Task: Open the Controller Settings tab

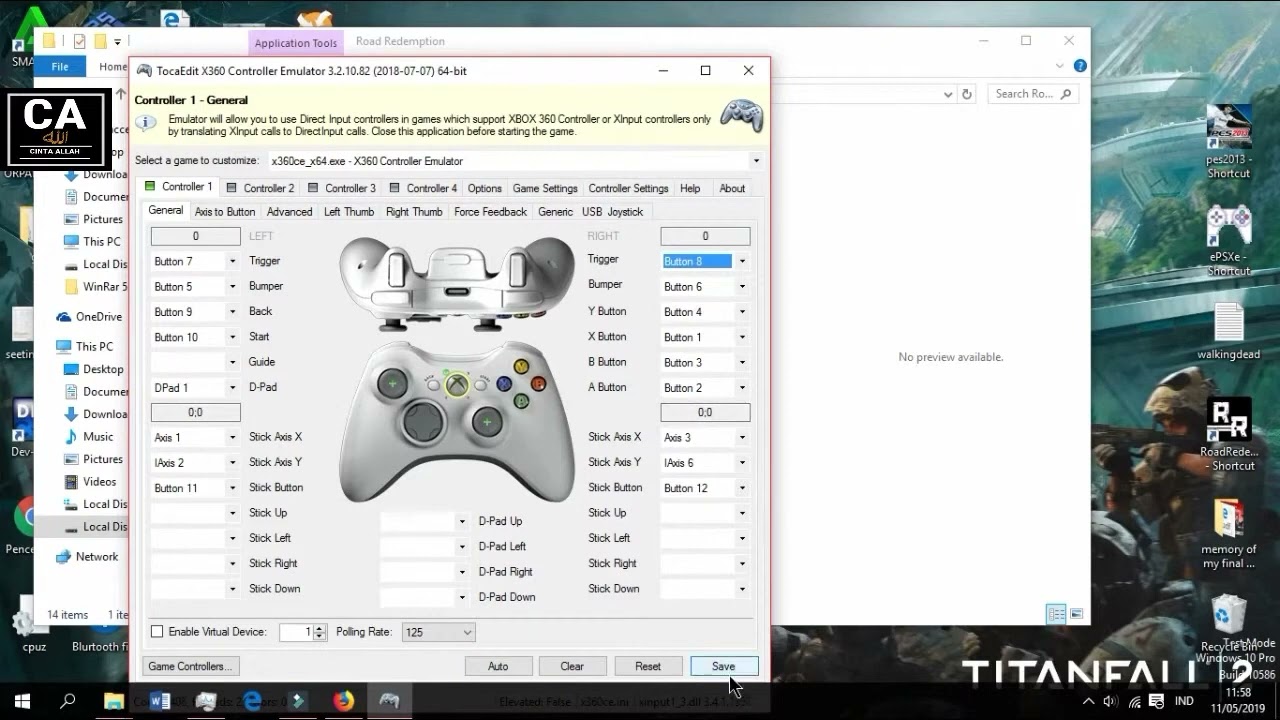Action: point(628,188)
